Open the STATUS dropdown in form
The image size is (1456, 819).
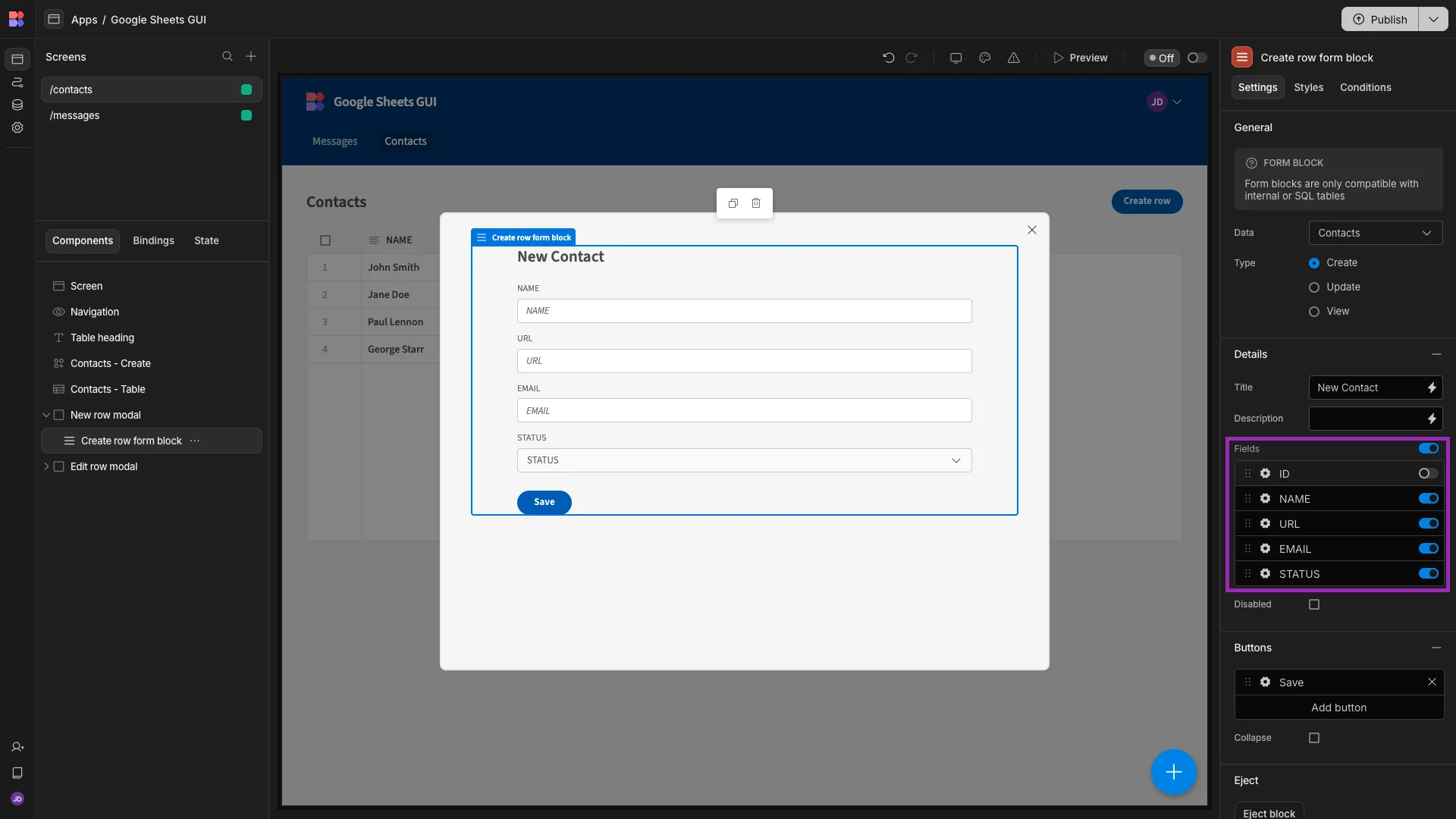pyautogui.click(x=744, y=460)
